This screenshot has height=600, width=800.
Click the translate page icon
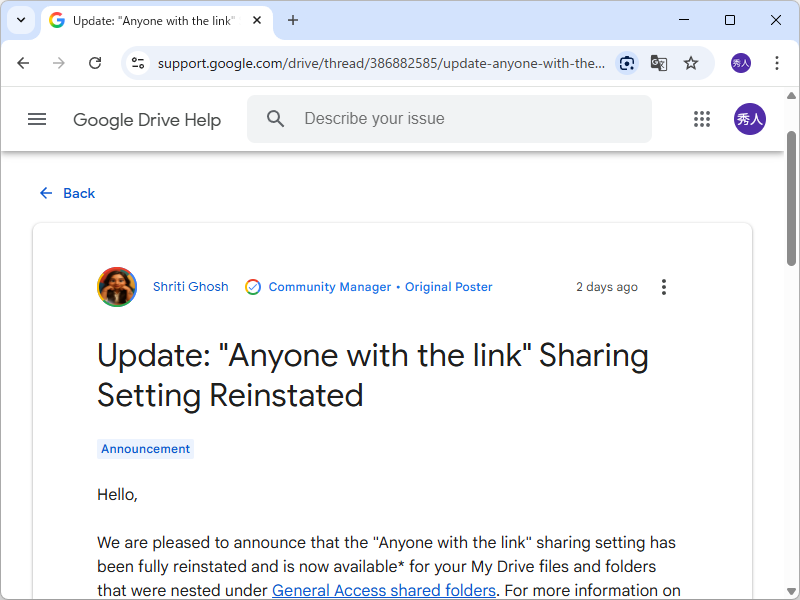coord(659,63)
